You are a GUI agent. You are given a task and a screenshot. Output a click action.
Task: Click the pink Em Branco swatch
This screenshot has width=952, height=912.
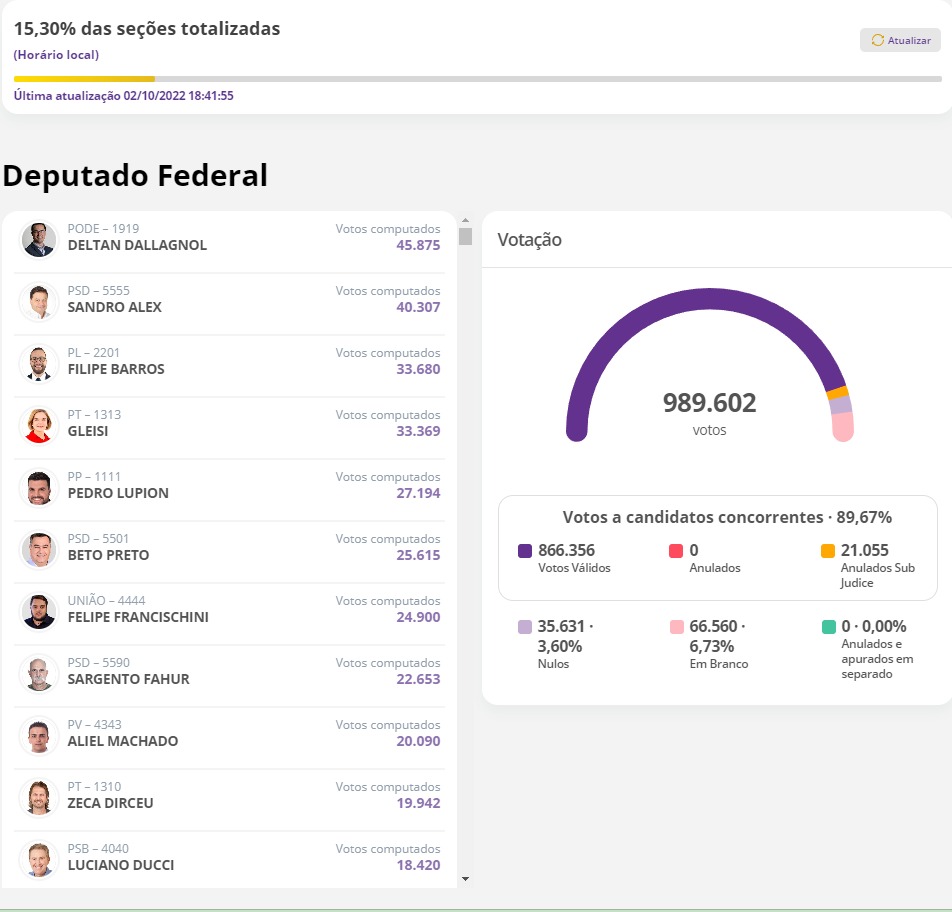pos(676,627)
